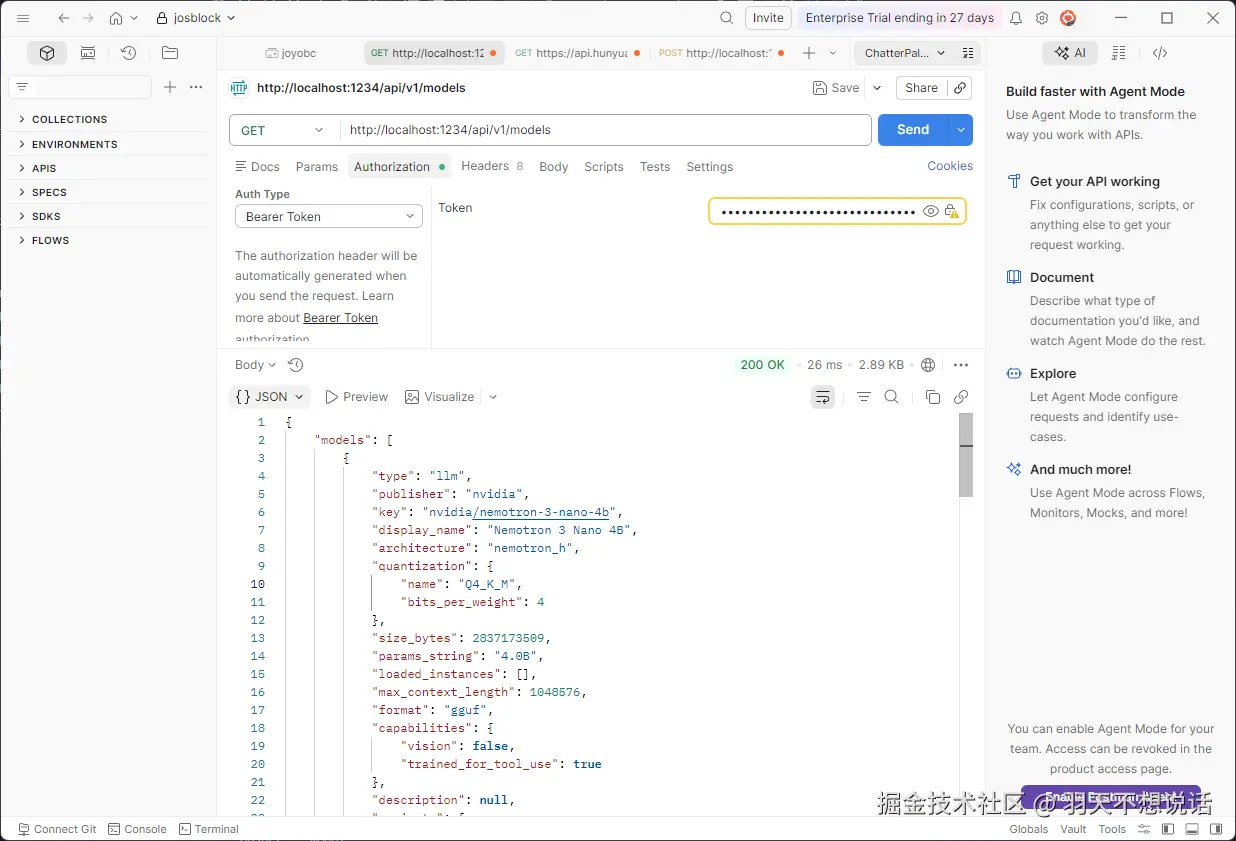1236x841 pixels.
Task: Create new item with sidebar plus
Action: click(170, 87)
